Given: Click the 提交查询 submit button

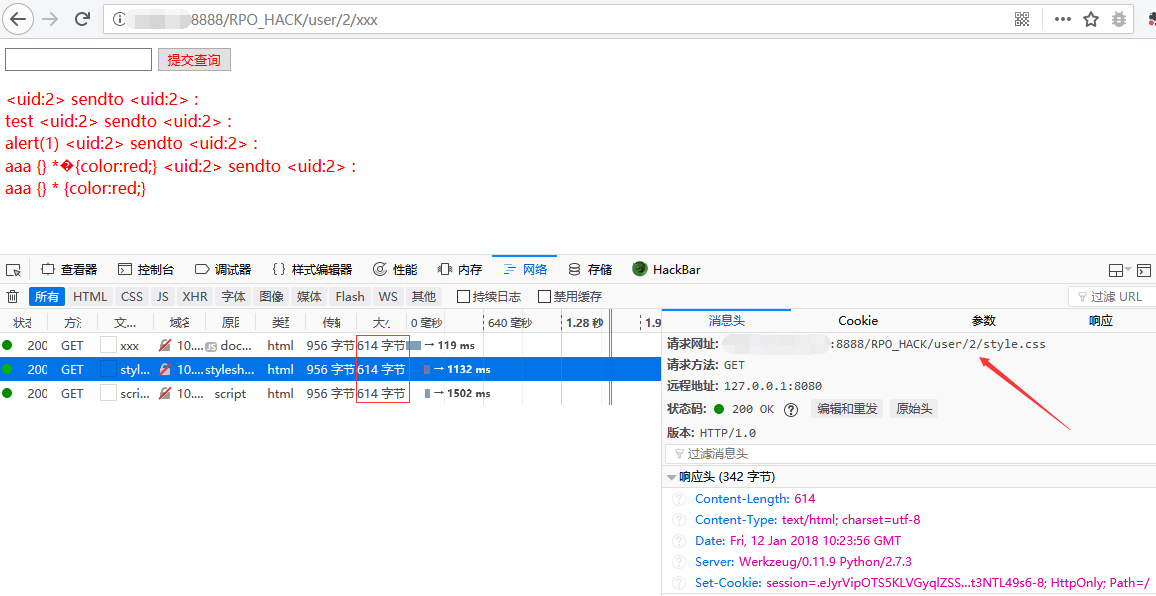Looking at the screenshot, I should [194, 60].
